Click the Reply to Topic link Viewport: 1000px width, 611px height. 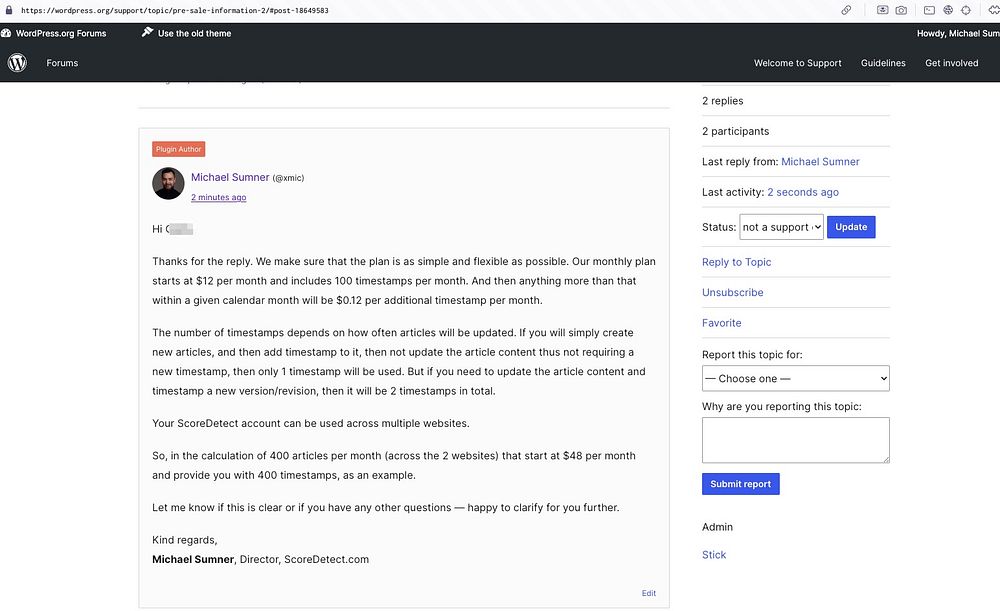[736, 262]
